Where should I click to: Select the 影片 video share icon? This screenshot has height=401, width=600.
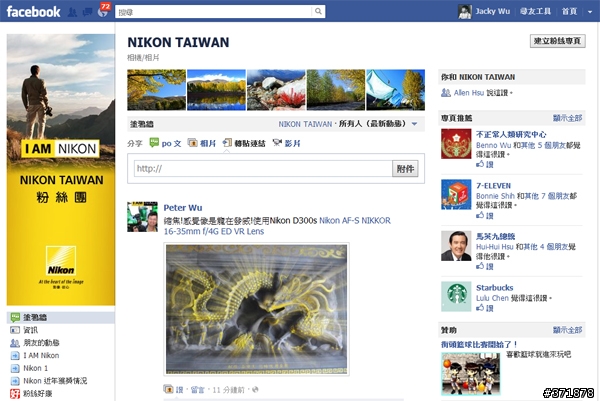coord(277,143)
